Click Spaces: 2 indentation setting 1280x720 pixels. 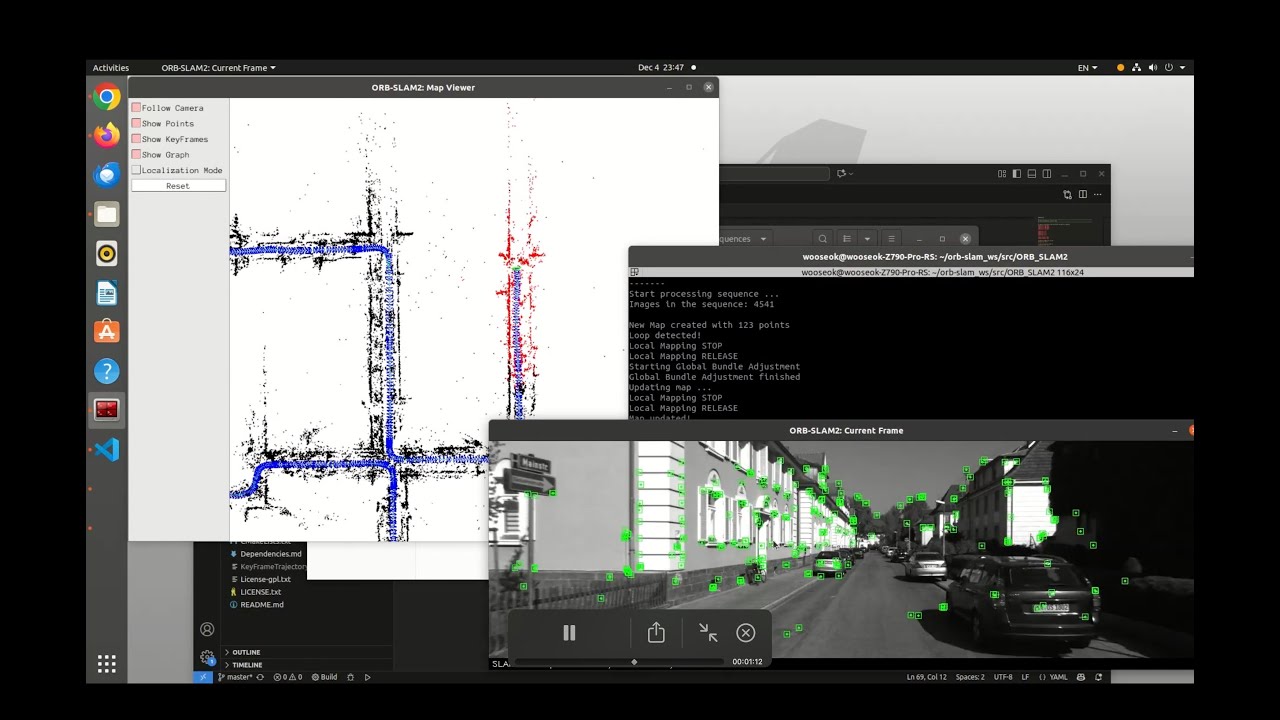[x=970, y=677]
